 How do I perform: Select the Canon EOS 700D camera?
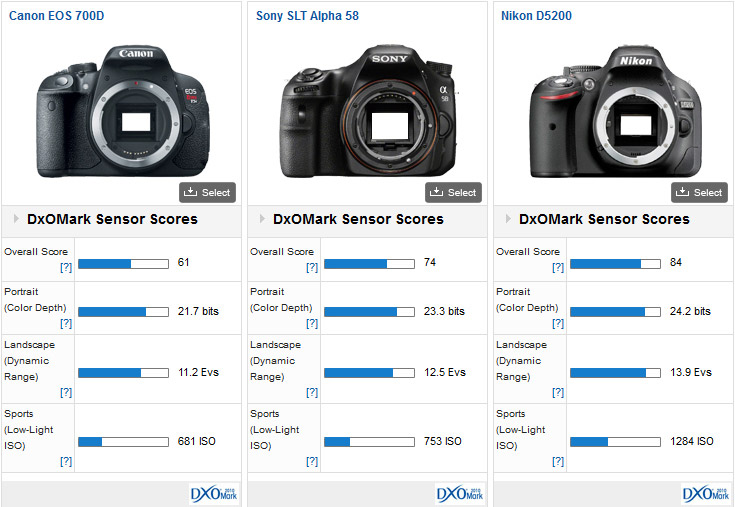pos(207,193)
